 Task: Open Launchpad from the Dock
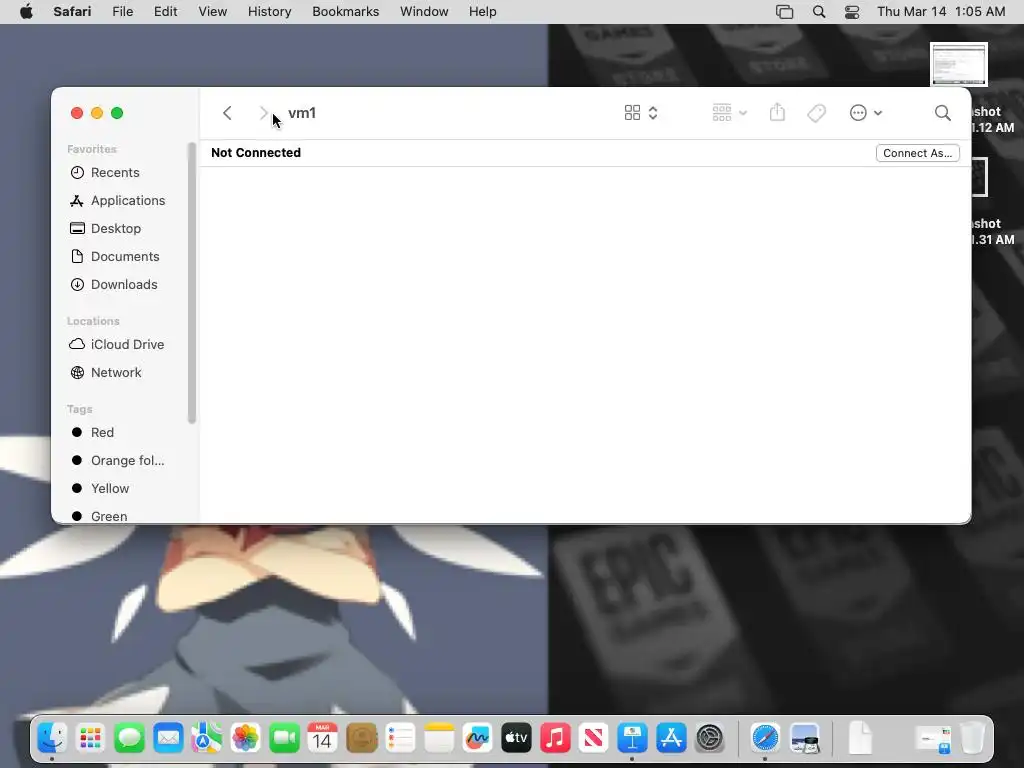click(x=91, y=739)
